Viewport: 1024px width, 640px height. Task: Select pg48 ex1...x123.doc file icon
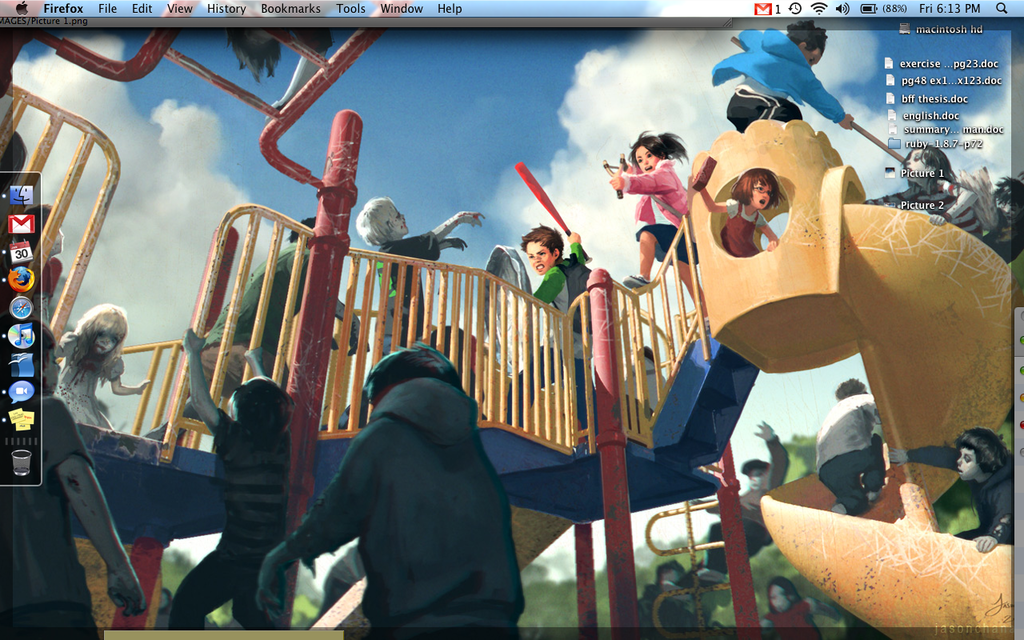point(889,80)
